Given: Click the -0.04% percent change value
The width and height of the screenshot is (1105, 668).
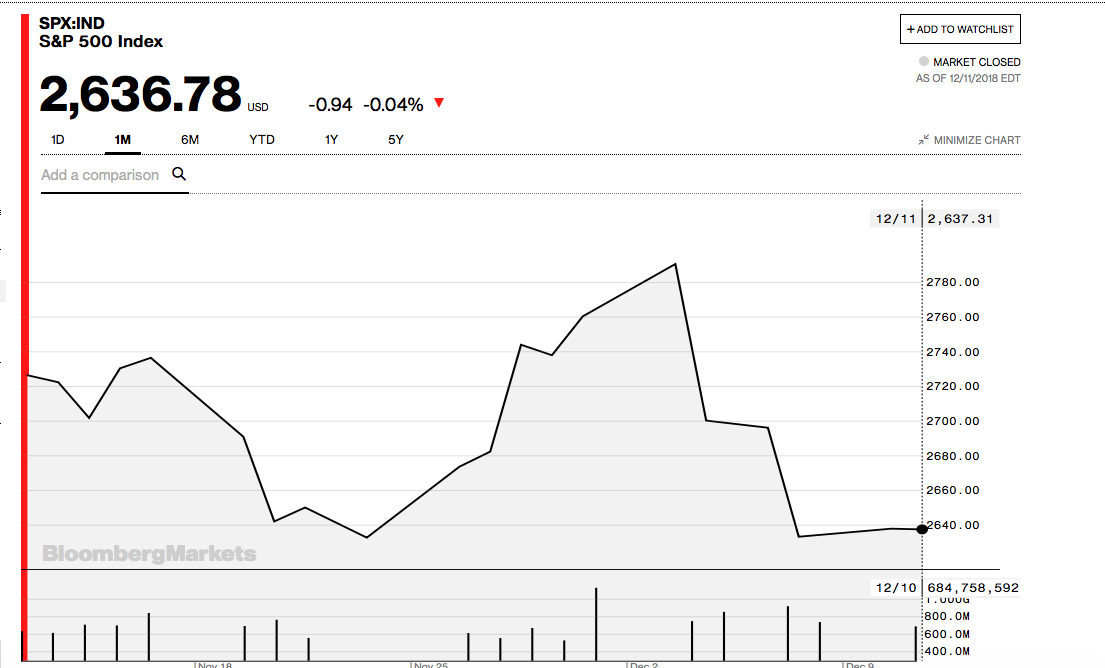Looking at the screenshot, I should [x=393, y=104].
